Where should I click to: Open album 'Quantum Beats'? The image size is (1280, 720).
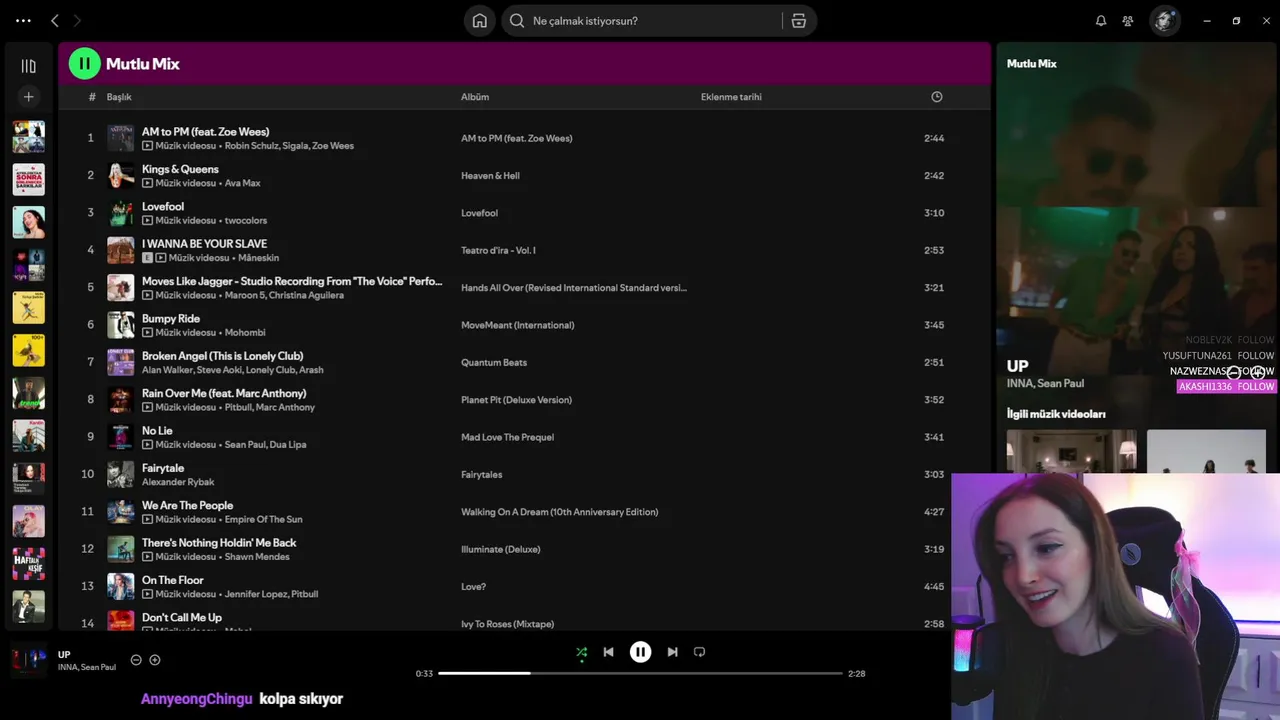[x=494, y=362]
